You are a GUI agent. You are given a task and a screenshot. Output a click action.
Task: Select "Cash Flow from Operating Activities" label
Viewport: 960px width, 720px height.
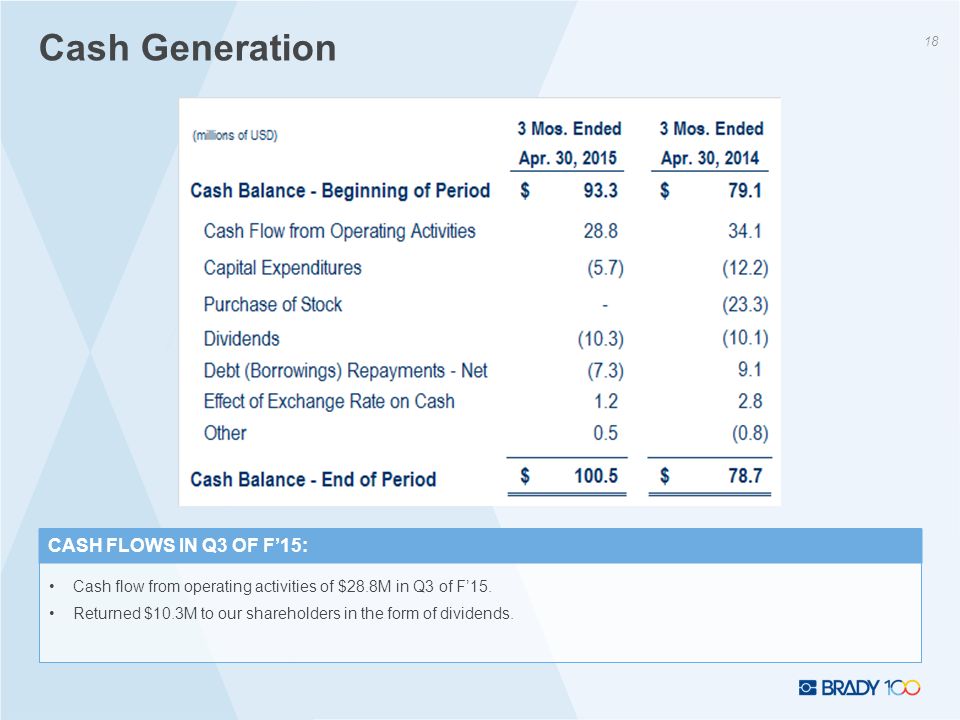point(339,231)
